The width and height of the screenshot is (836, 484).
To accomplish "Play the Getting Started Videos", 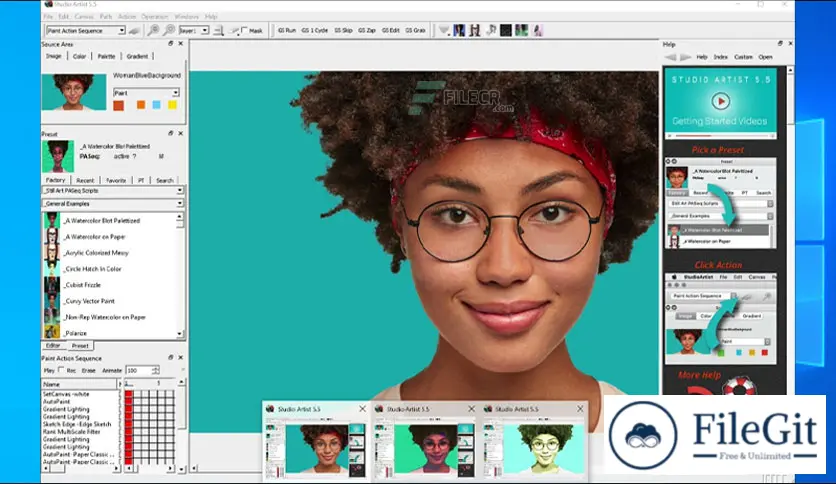I will tap(720, 101).
